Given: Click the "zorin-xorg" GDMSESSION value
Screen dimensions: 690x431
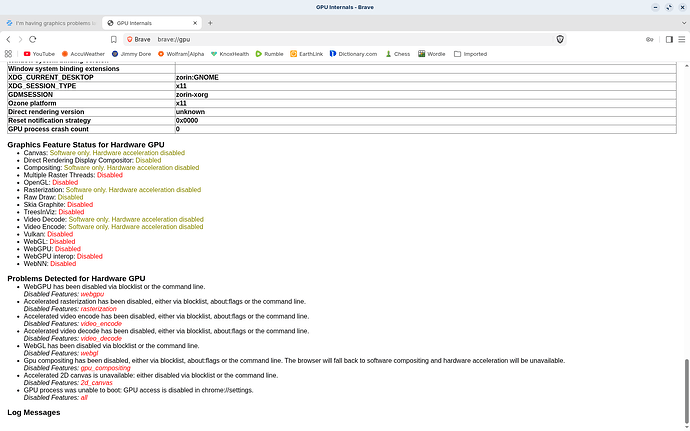Looking at the screenshot, I should (x=192, y=95).
